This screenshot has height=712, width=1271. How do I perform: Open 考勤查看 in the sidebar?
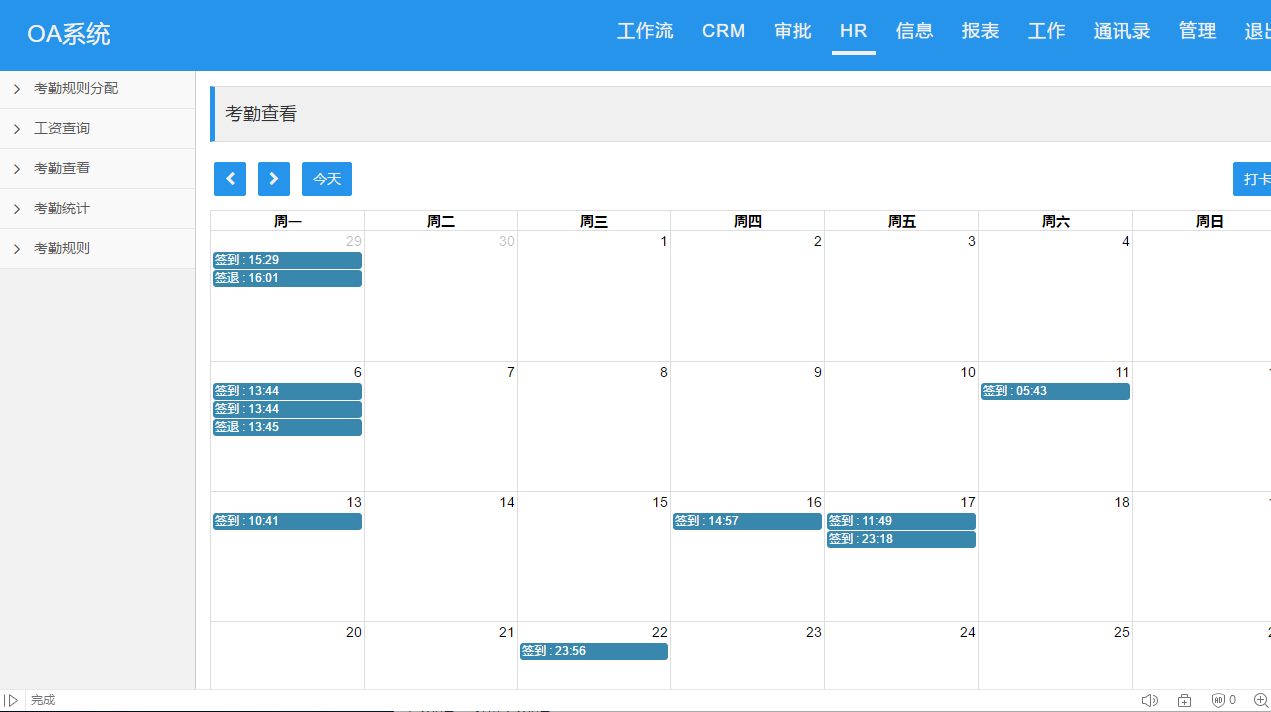[x=62, y=168]
